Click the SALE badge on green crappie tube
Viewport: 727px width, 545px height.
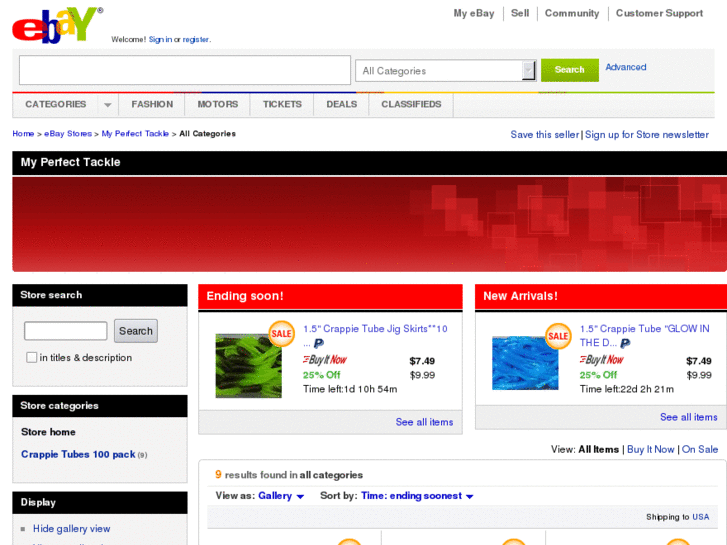pyautogui.click(x=281, y=333)
